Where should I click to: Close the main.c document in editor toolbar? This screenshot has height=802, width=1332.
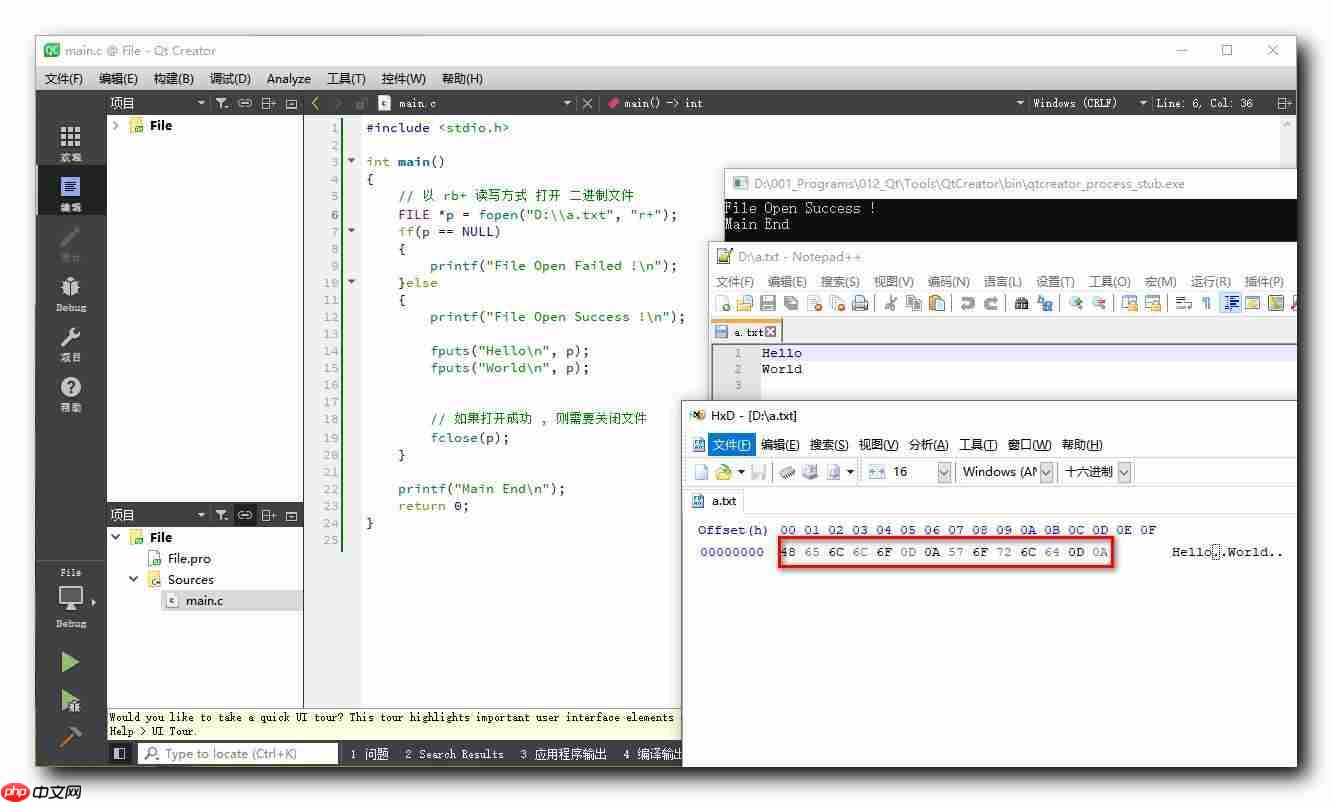pyautogui.click(x=587, y=103)
